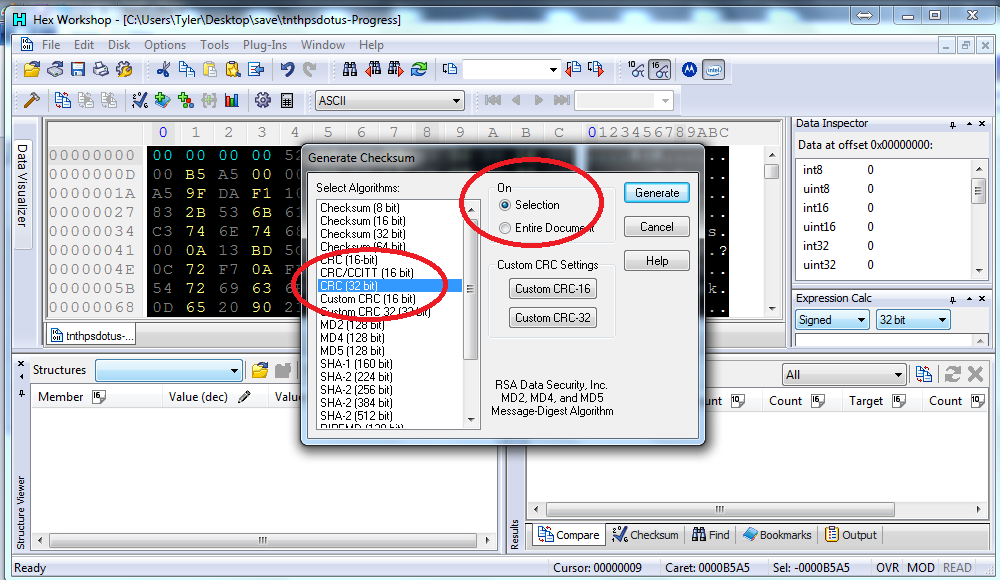The height and width of the screenshot is (580, 1000).
Task: Select 'MD5 (128 bit)' in algorithms list
Action: click(x=352, y=351)
